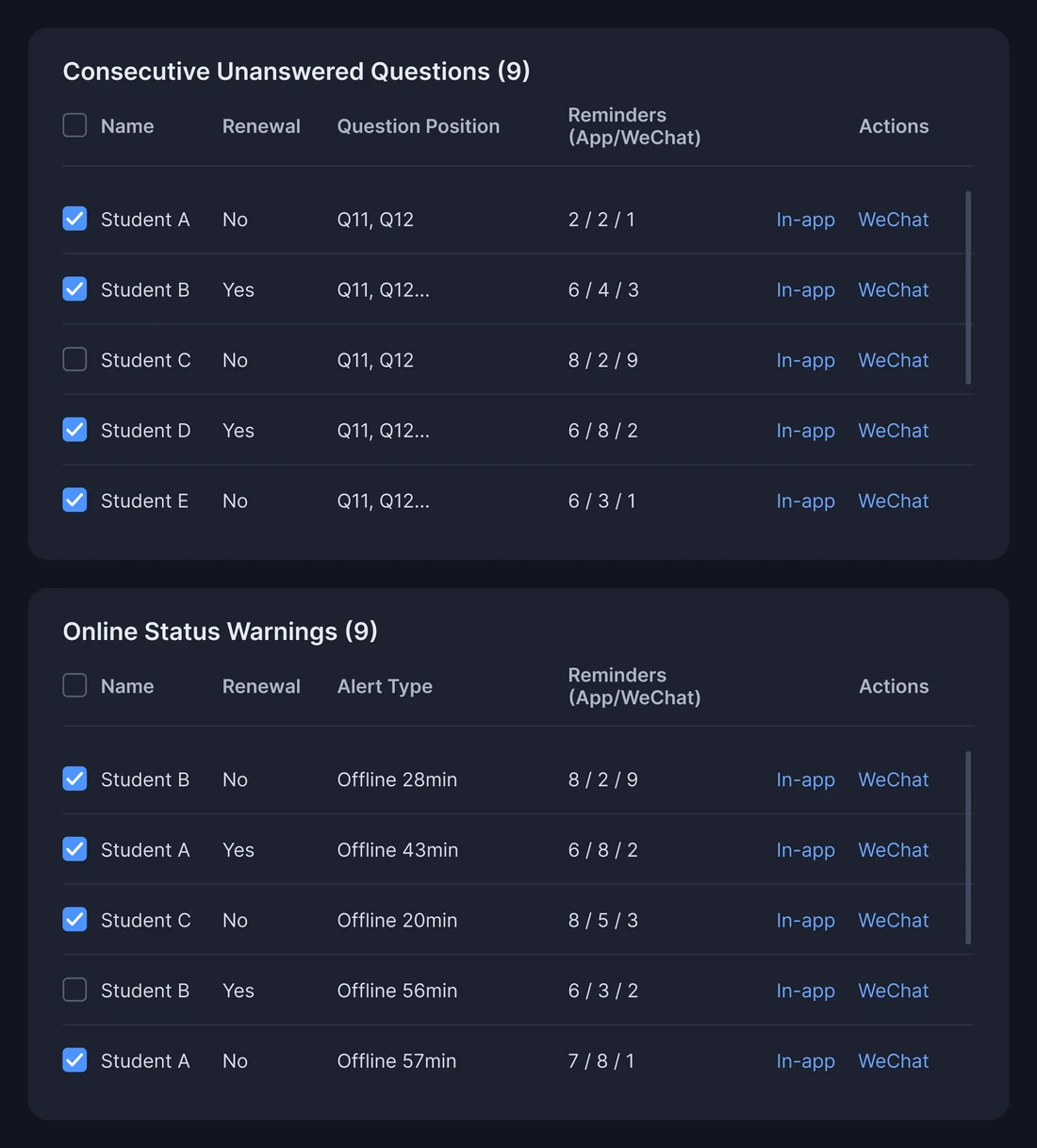The height and width of the screenshot is (1148, 1037).
Task: Uncheck Student D in Unanswered Questions table
Action: [x=74, y=430]
